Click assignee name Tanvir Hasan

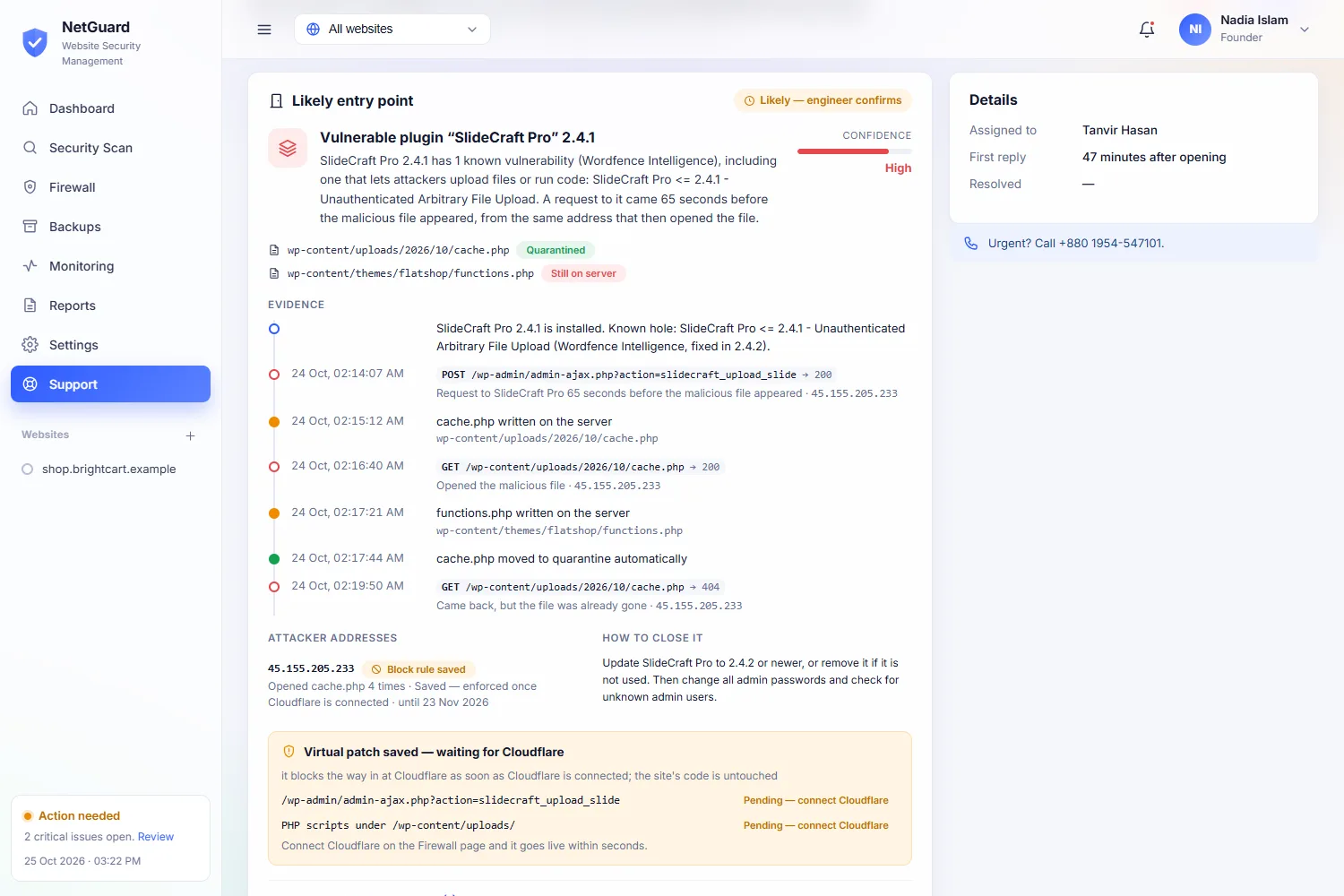click(x=1120, y=131)
